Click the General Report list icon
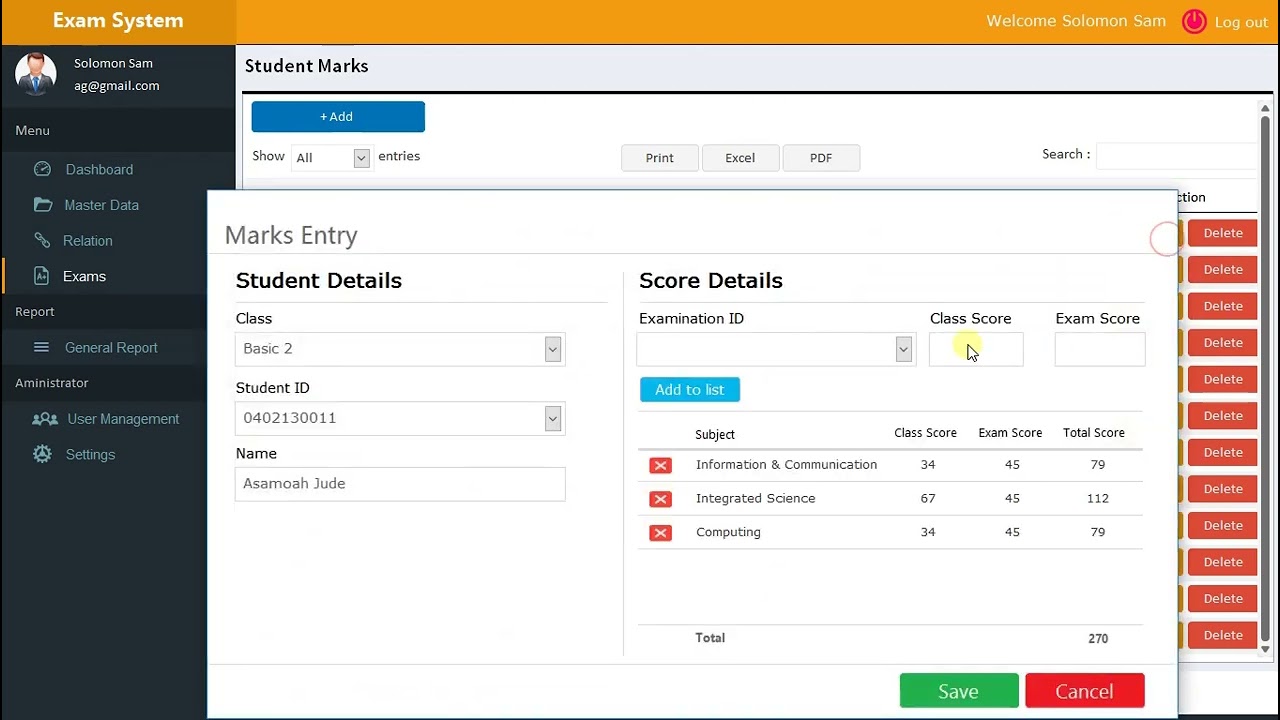Screen dimensions: 1280x720 [41, 347]
